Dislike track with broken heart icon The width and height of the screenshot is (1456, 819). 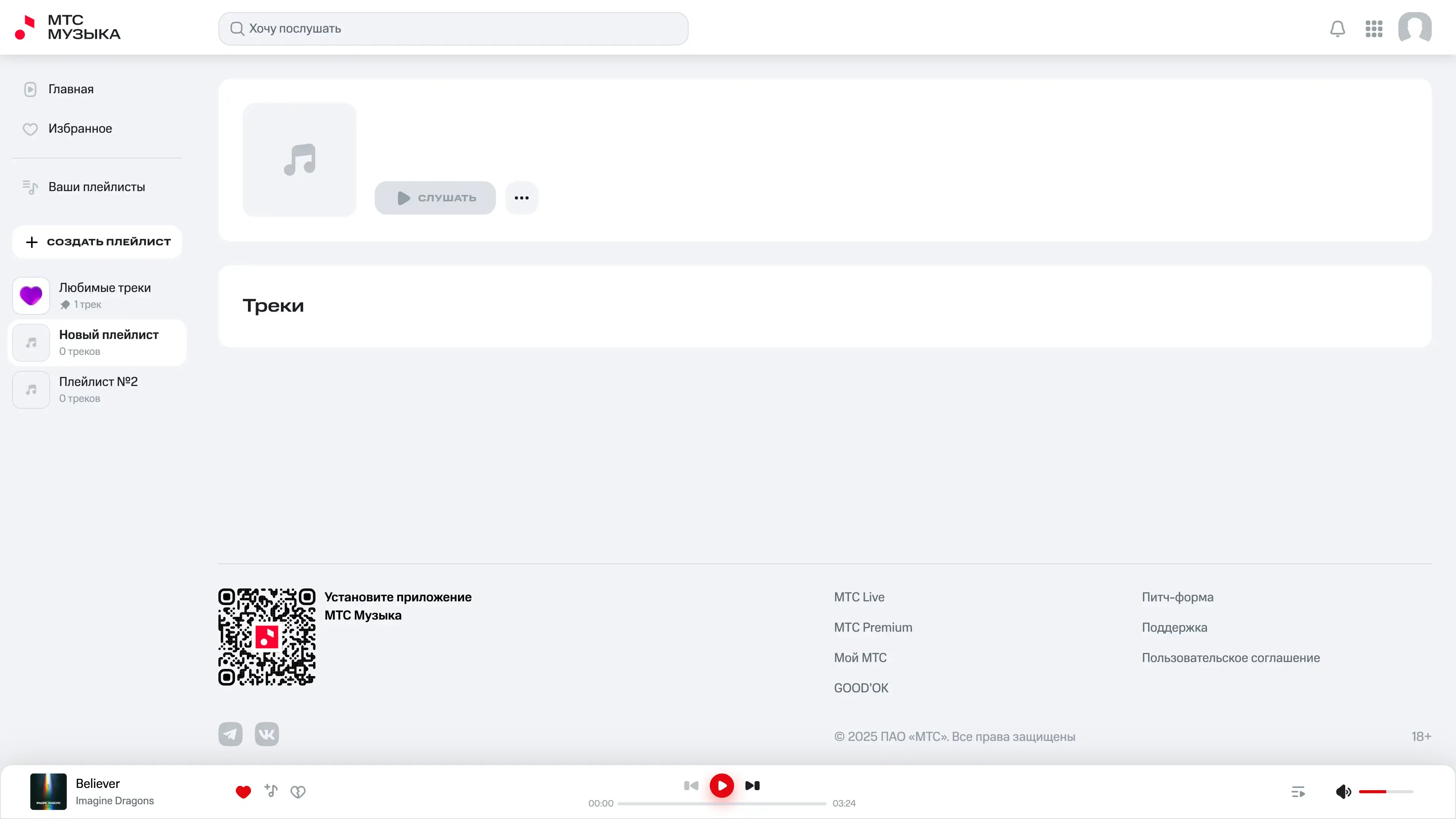coord(298,791)
